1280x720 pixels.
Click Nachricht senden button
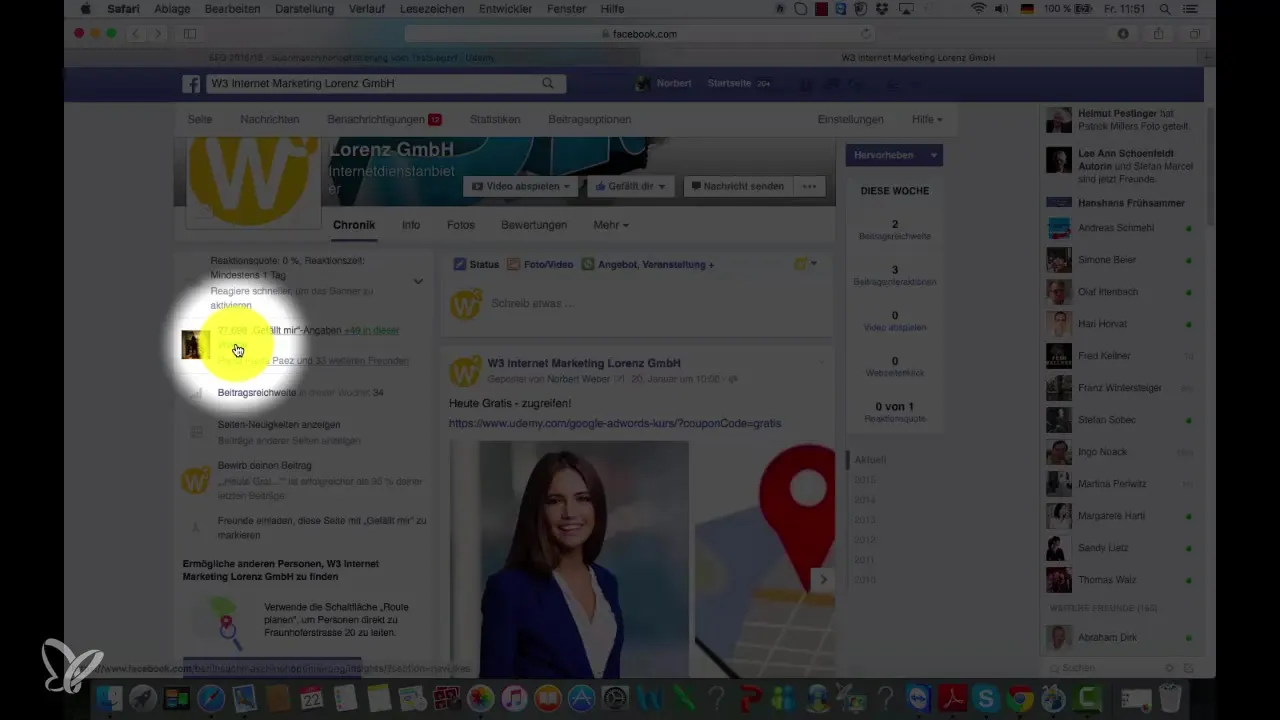click(739, 186)
